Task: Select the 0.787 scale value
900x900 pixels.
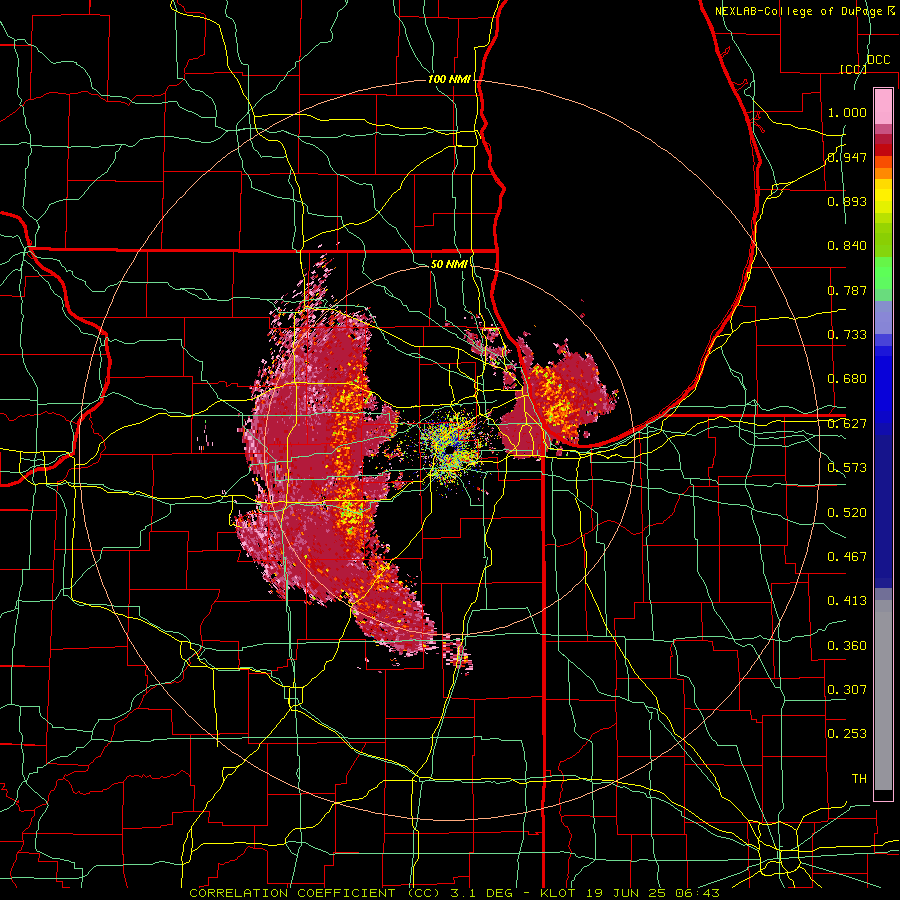Action: coord(847,290)
